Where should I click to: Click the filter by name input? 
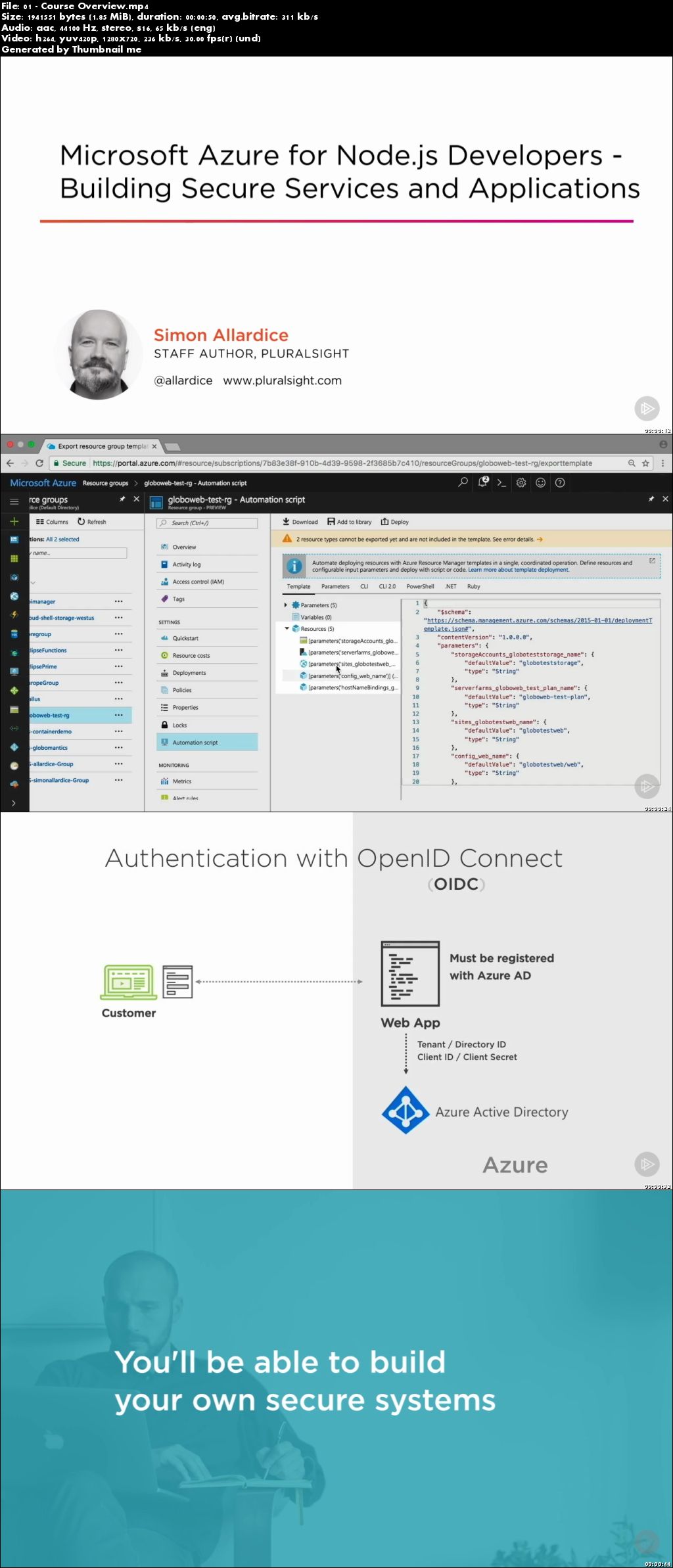click(78, 553)
